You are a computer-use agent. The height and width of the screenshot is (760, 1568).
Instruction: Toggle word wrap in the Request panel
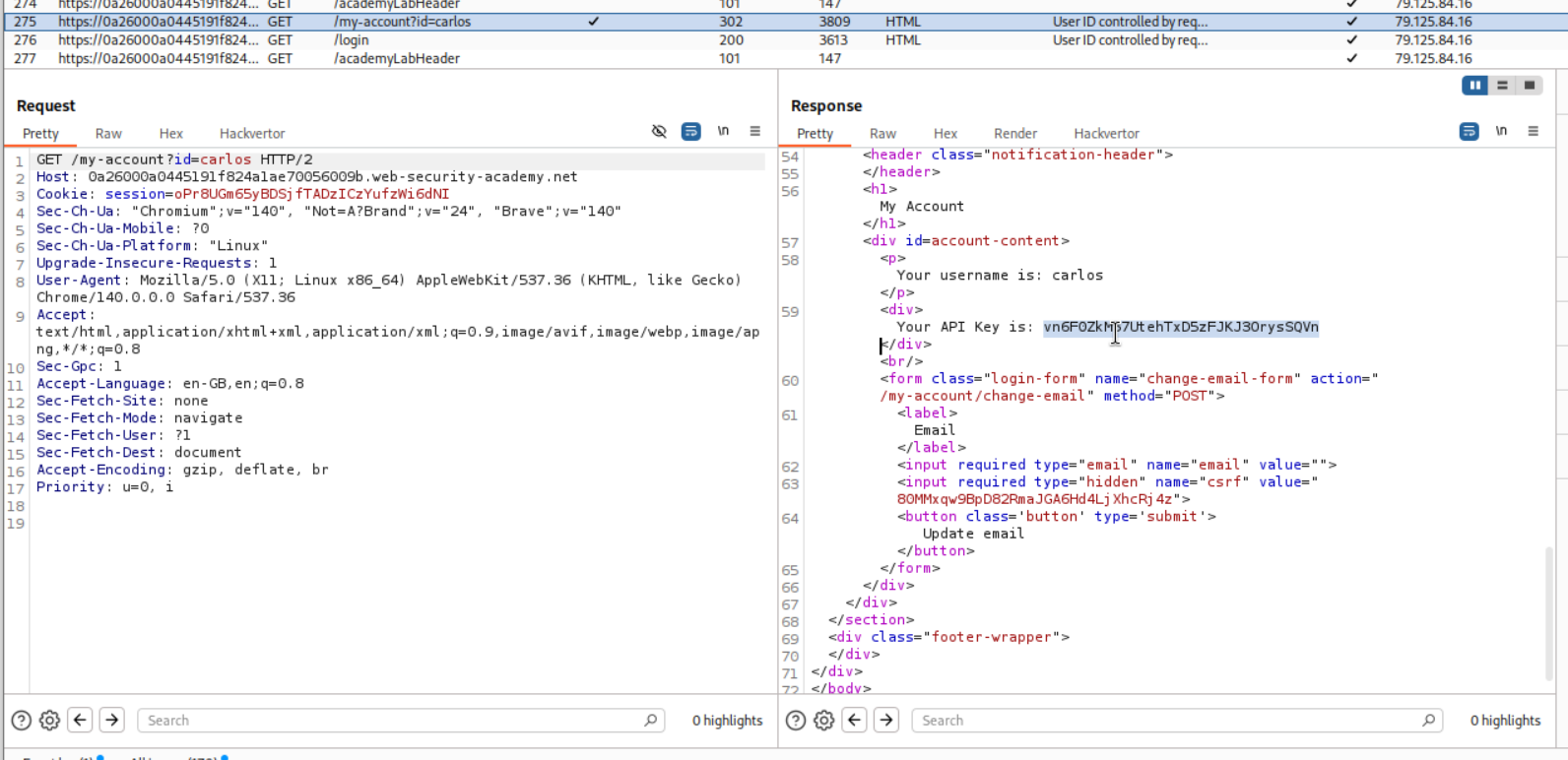[x=691, y=131]
